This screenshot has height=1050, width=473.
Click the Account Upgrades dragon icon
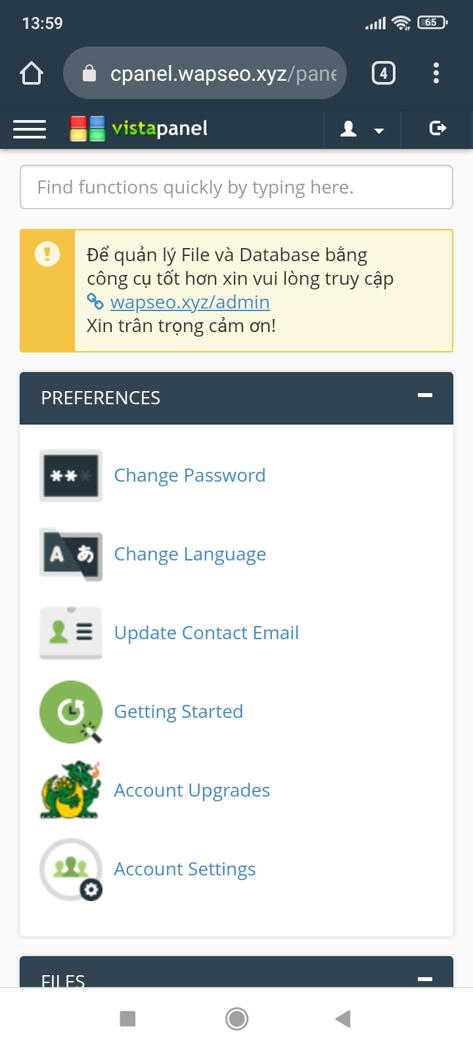coord(71,790)
